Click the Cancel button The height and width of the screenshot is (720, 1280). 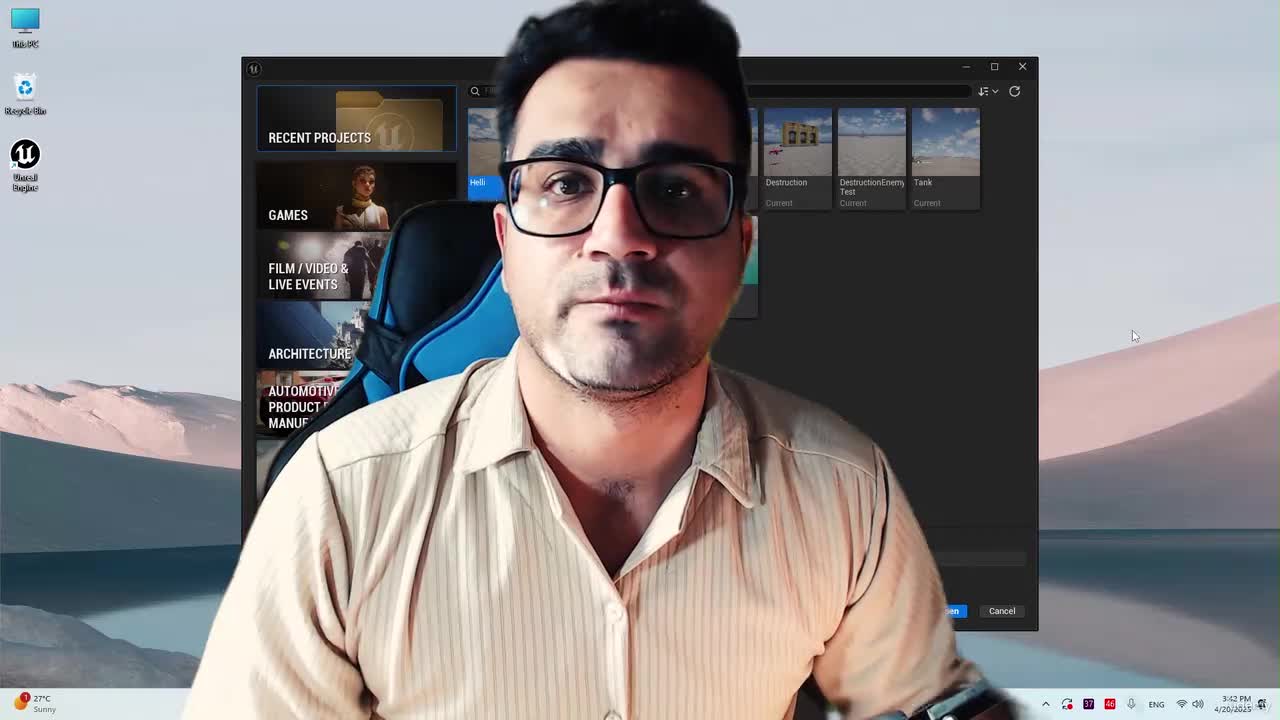pos(1001,611)
